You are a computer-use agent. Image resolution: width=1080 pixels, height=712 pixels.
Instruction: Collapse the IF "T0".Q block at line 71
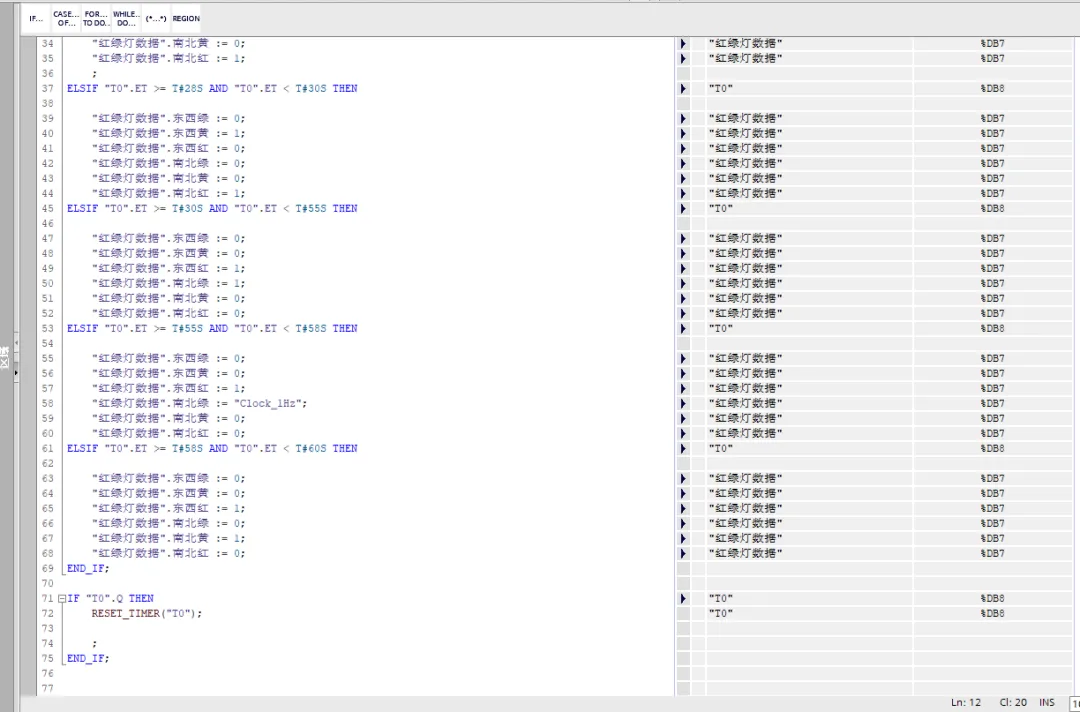[x=61, y=599]
